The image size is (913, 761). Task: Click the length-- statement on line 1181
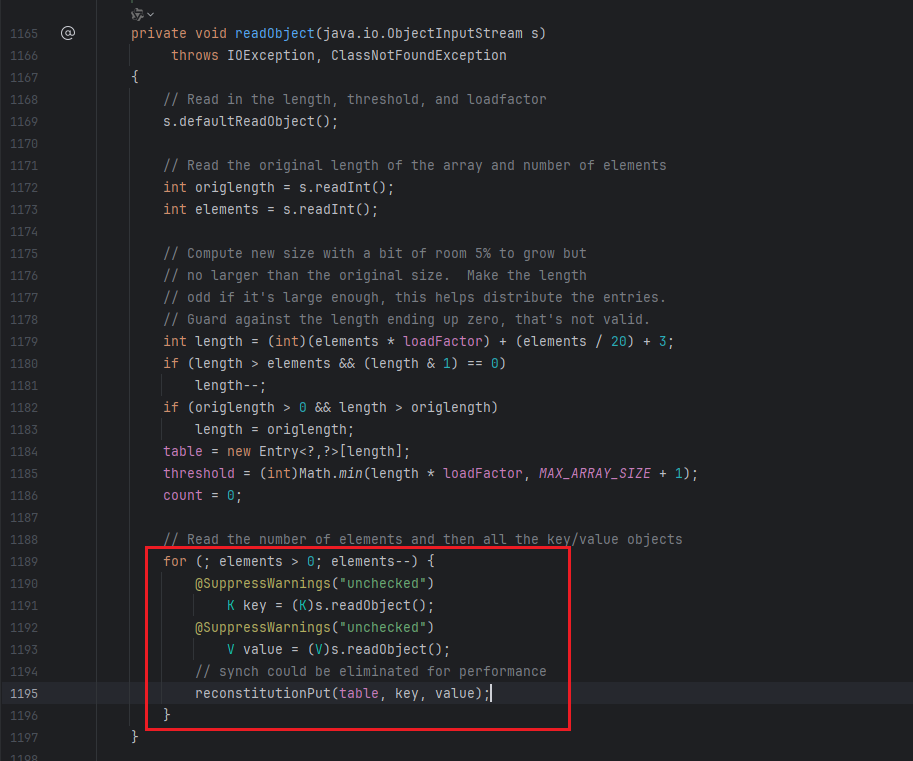click(x=231, y=385)
